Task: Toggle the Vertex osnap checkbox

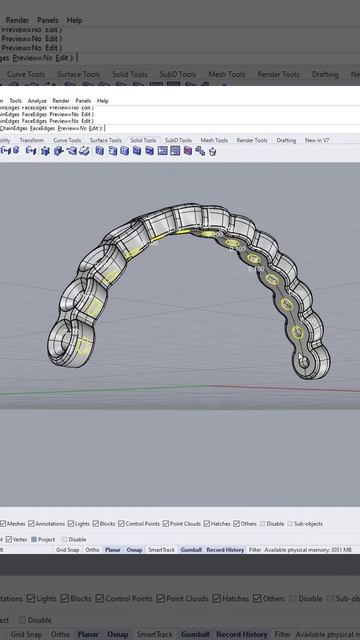Action: click(9, 539)
